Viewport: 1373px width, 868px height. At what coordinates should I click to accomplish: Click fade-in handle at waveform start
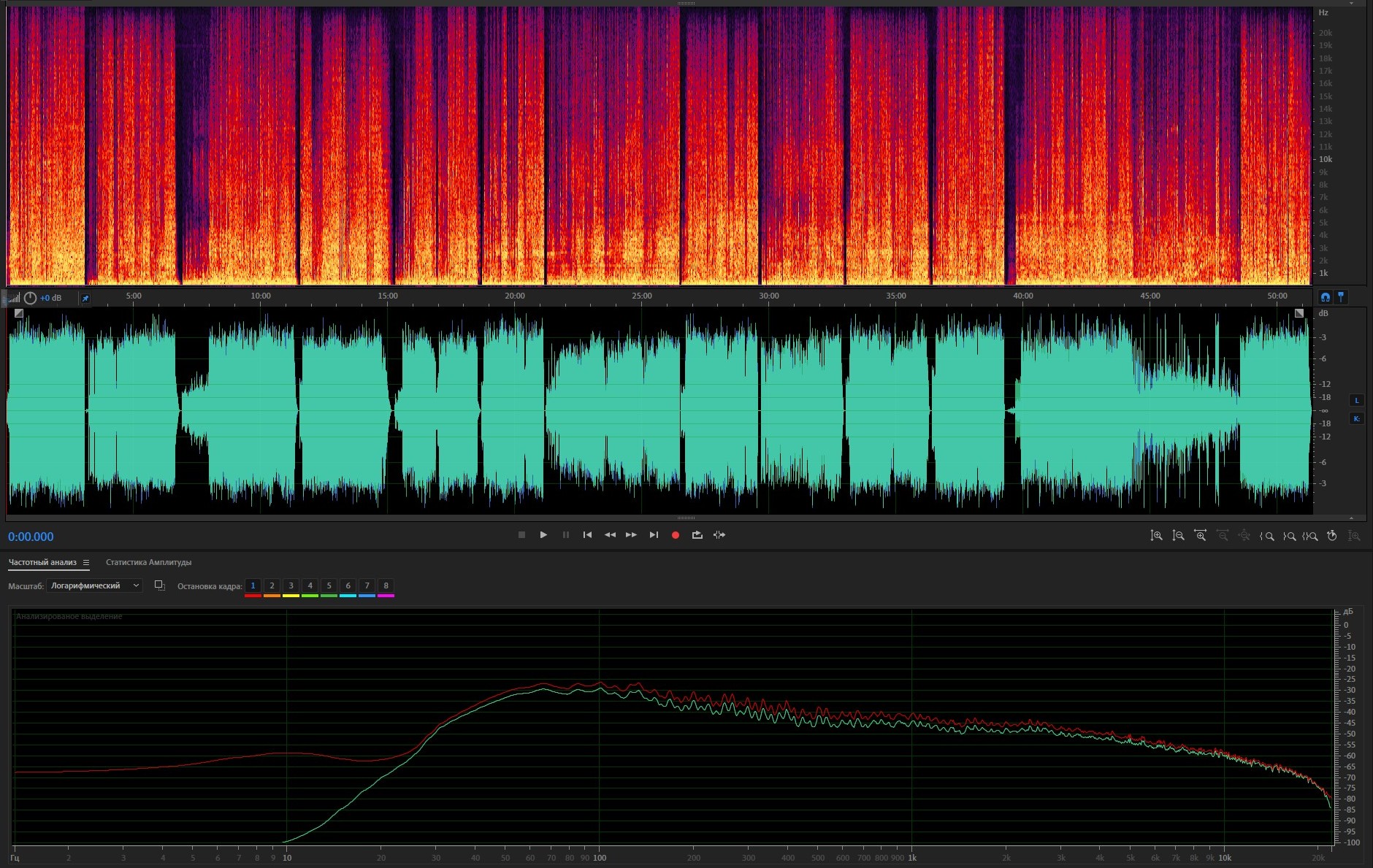(19, 313)
